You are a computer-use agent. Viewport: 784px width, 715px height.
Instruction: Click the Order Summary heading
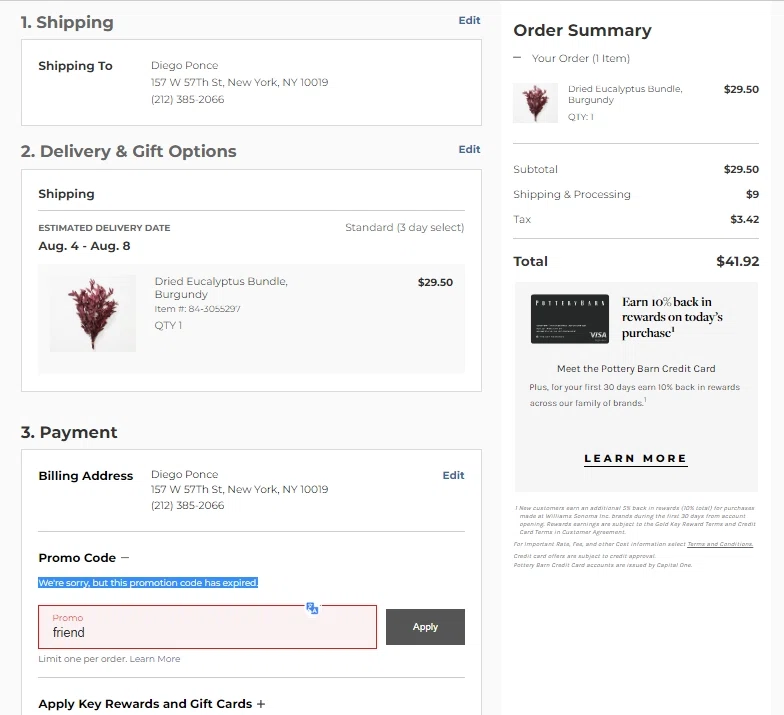(x=582, y=30)
